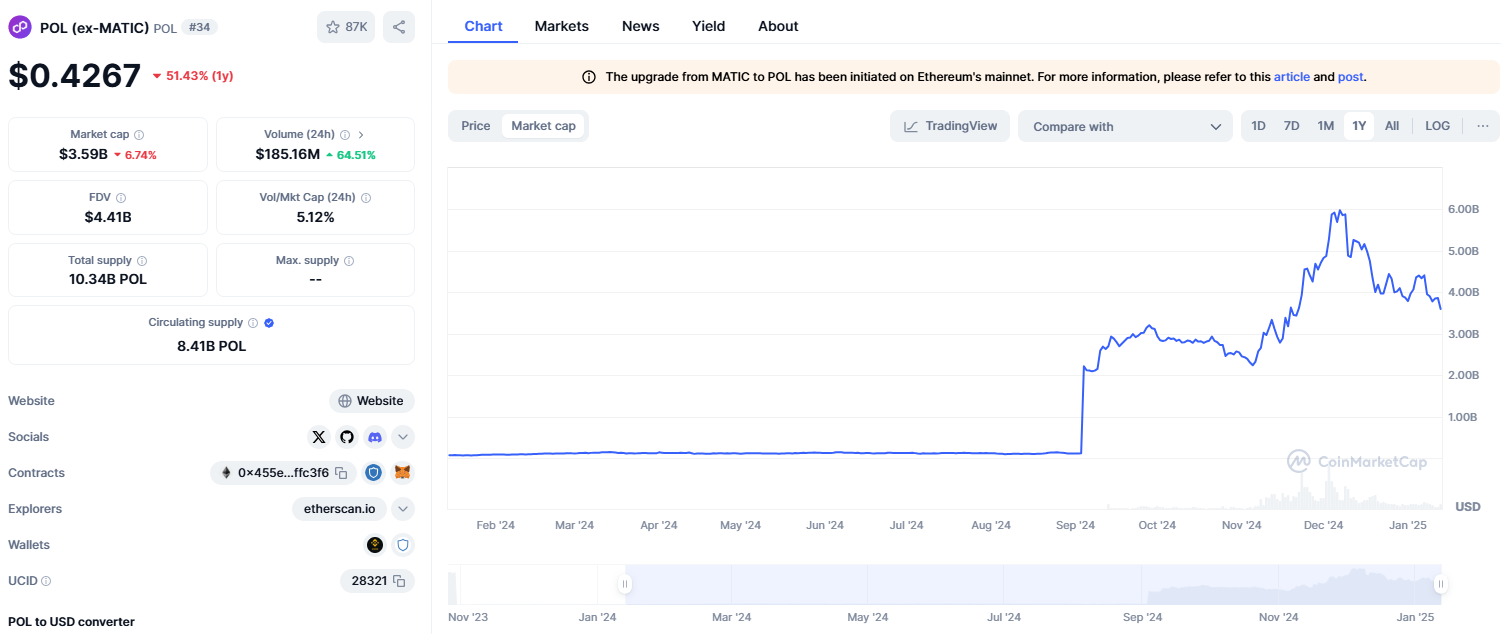
Task: Click the $185.16M volume value
Action: 288,154
